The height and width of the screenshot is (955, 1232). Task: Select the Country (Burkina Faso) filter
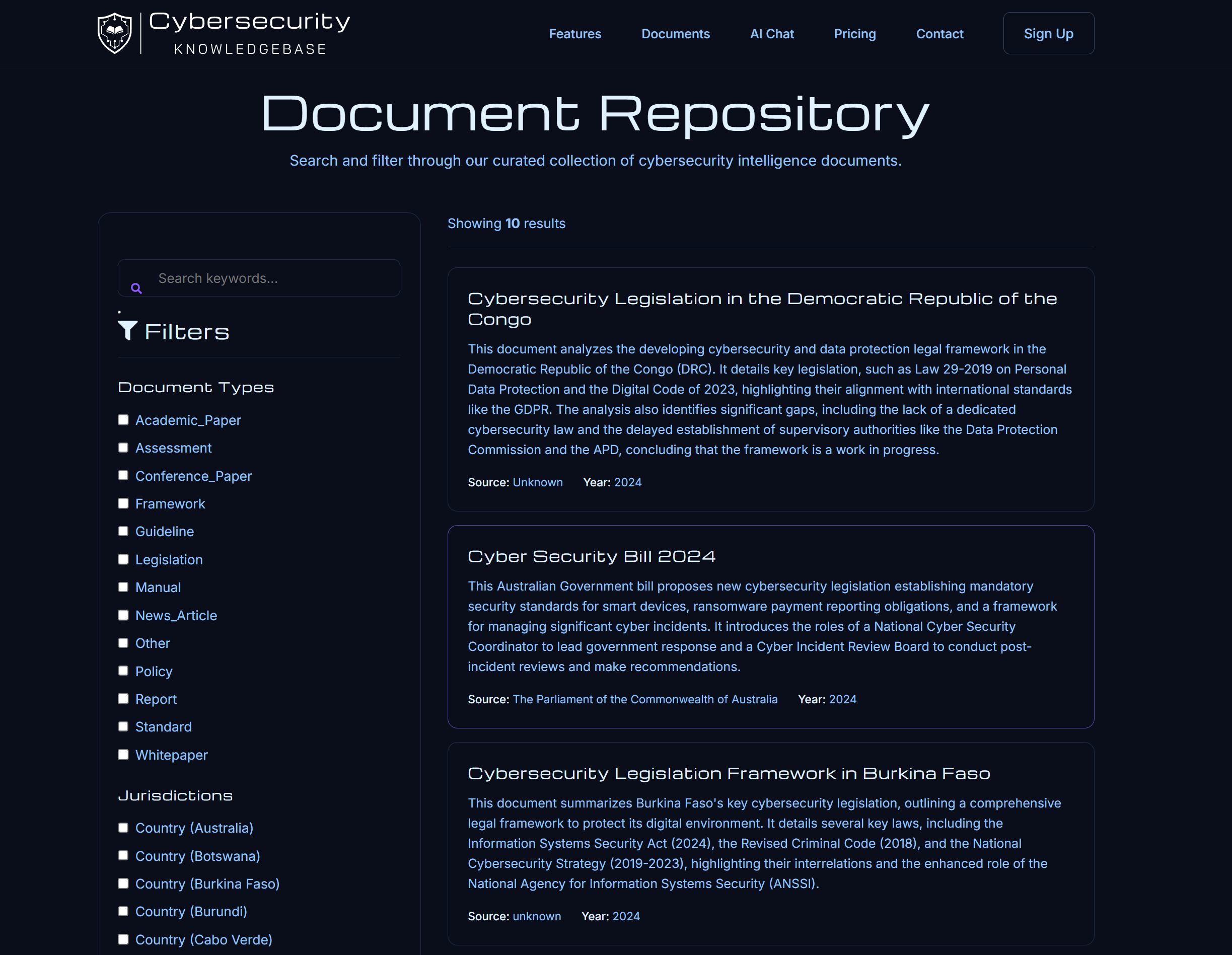pyautogui.click(x=123, y=883)
